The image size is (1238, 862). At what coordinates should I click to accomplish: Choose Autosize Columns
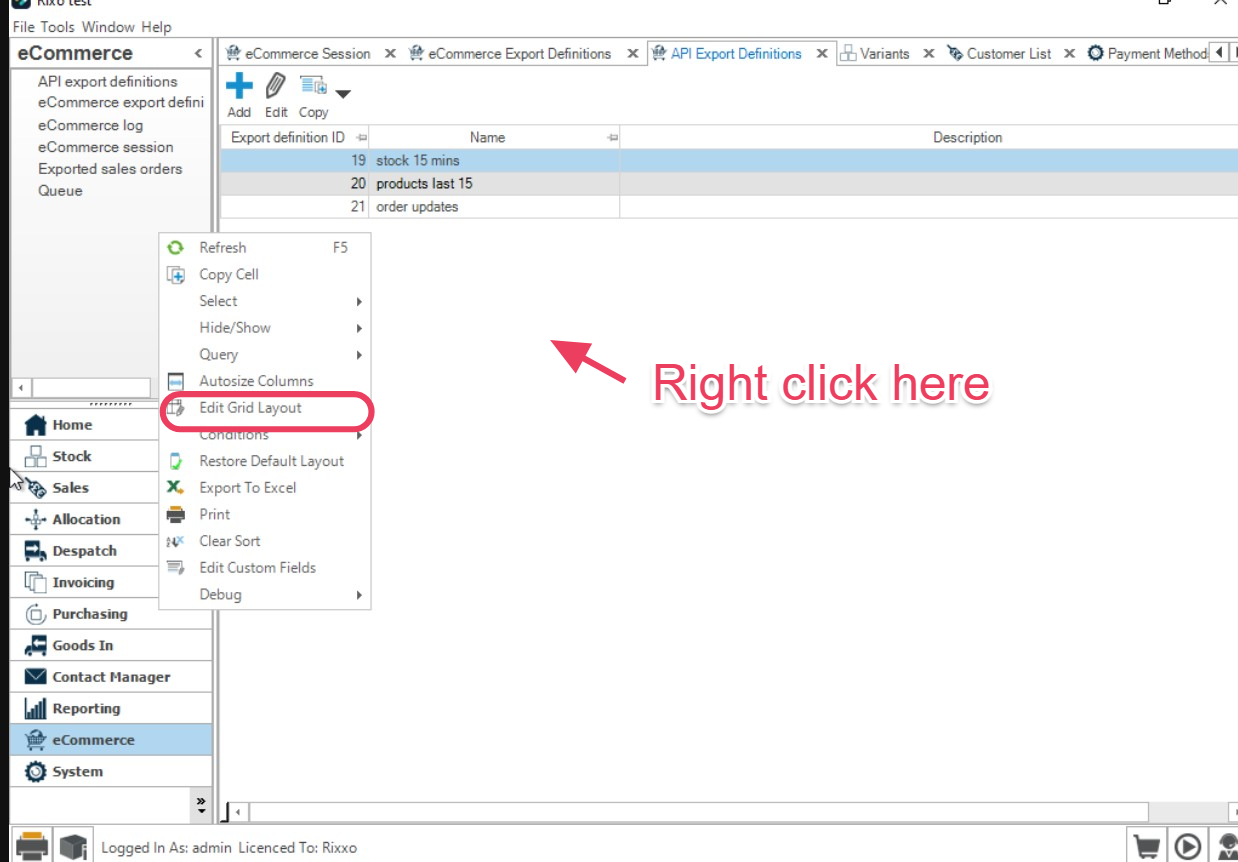(265, 381)
